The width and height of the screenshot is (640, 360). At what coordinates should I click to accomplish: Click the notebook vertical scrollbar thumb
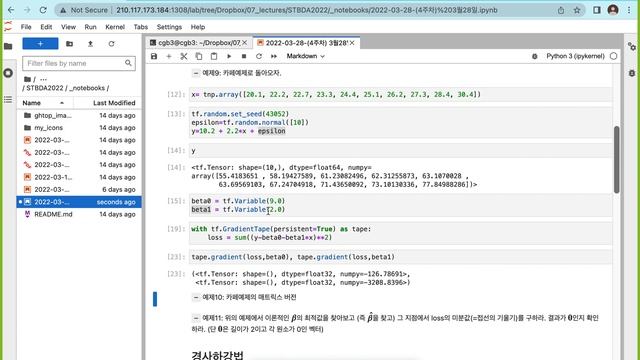pos(616,159)
